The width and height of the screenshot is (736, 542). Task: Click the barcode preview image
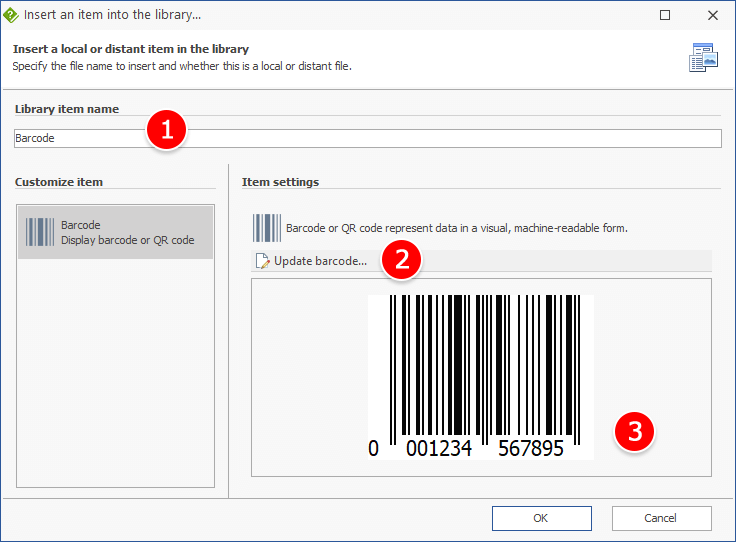481,377
